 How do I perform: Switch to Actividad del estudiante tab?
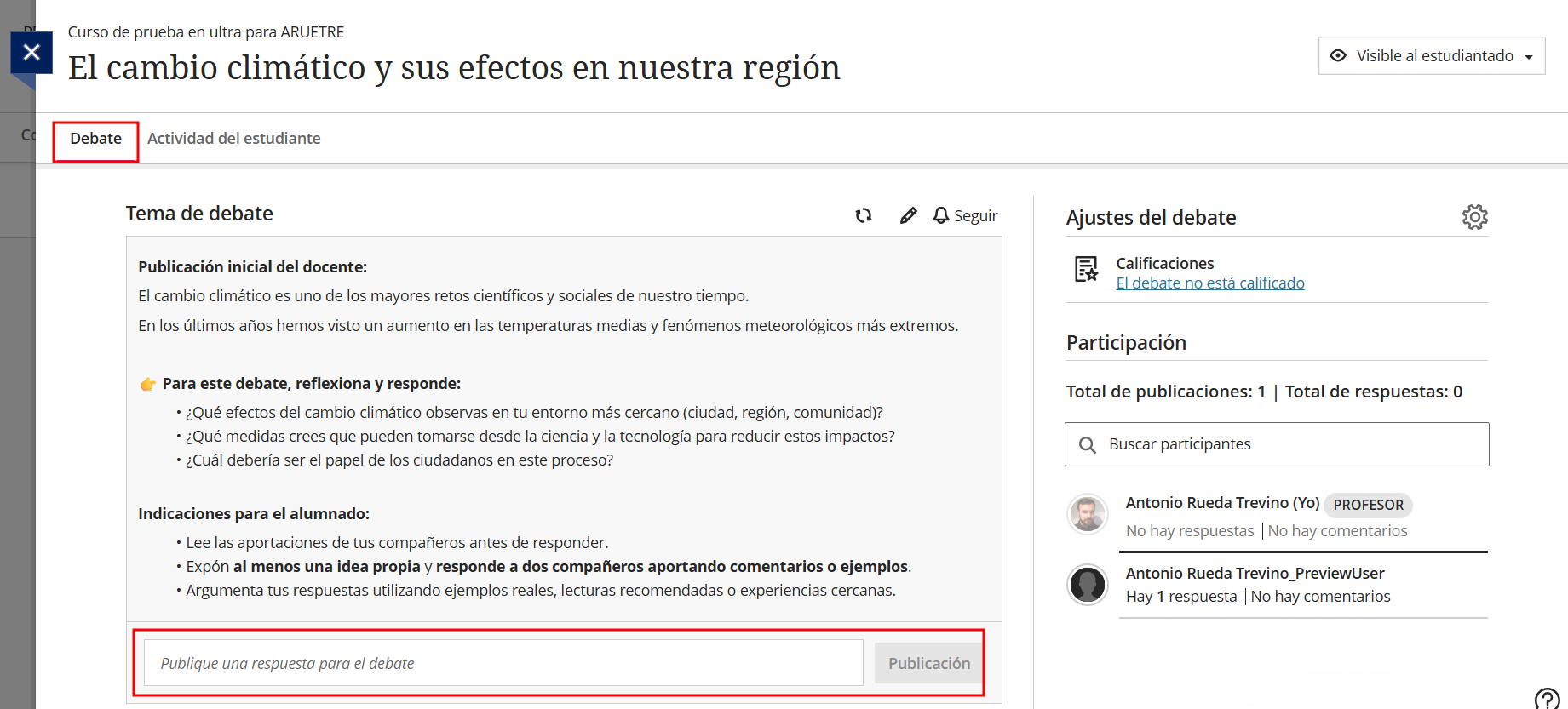pyautogui.click(x=233, y=139)
